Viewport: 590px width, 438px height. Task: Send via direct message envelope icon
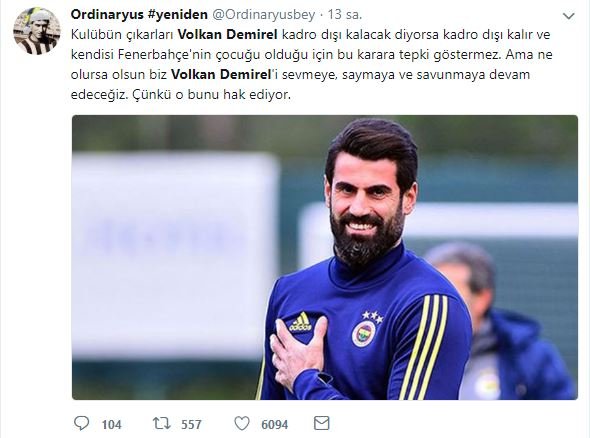(322, 423)
